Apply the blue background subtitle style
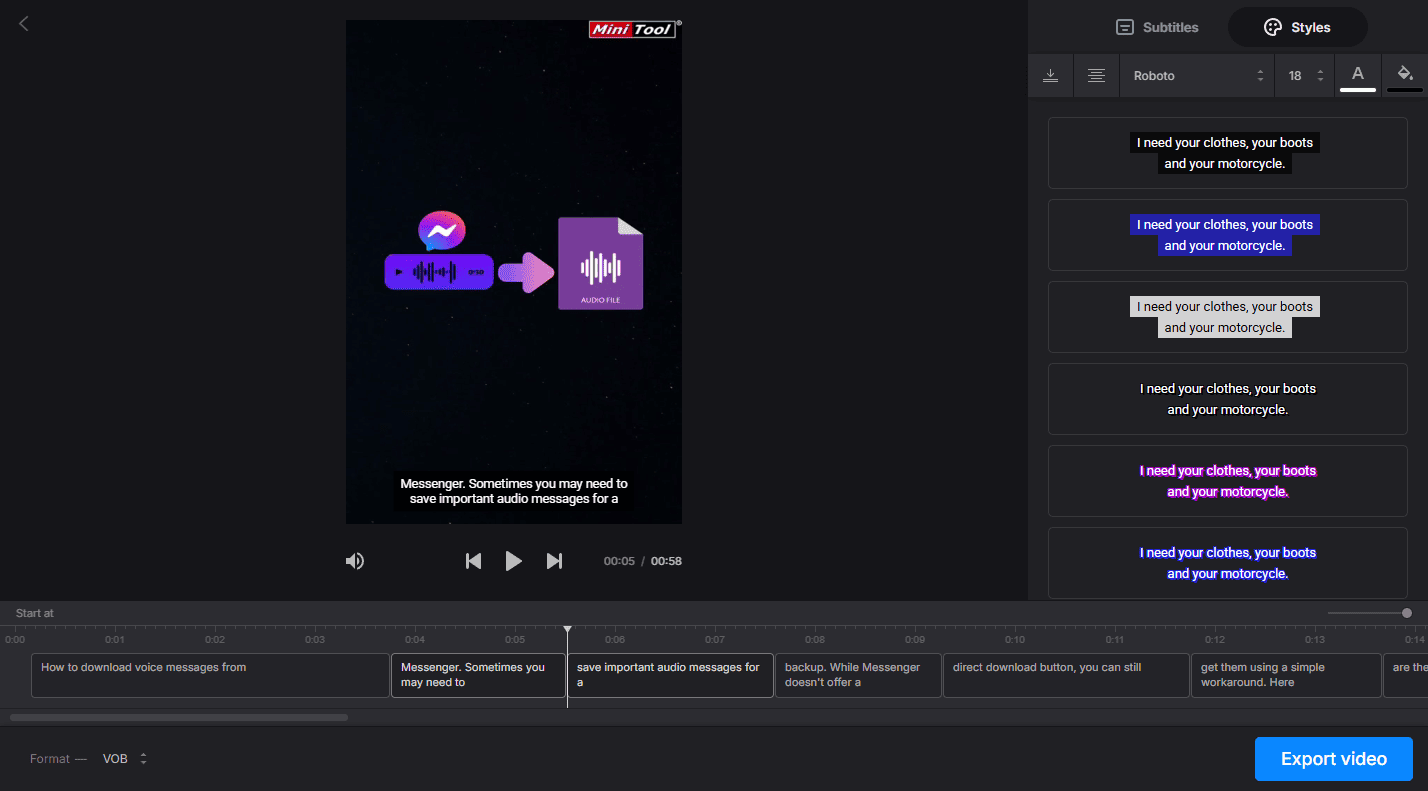 [x=1227, y=235]
